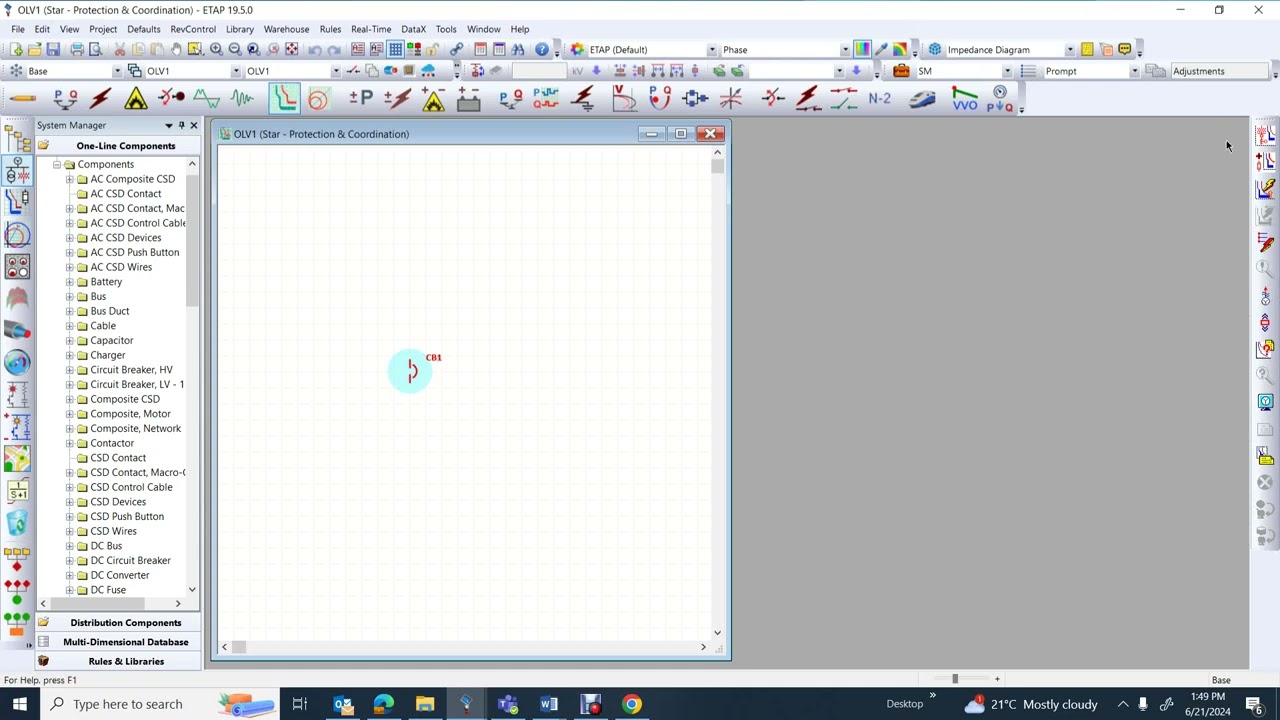Open the train (railway traction) mode icon
Screen dimensions: 1280x720
(x=922, y=98)
